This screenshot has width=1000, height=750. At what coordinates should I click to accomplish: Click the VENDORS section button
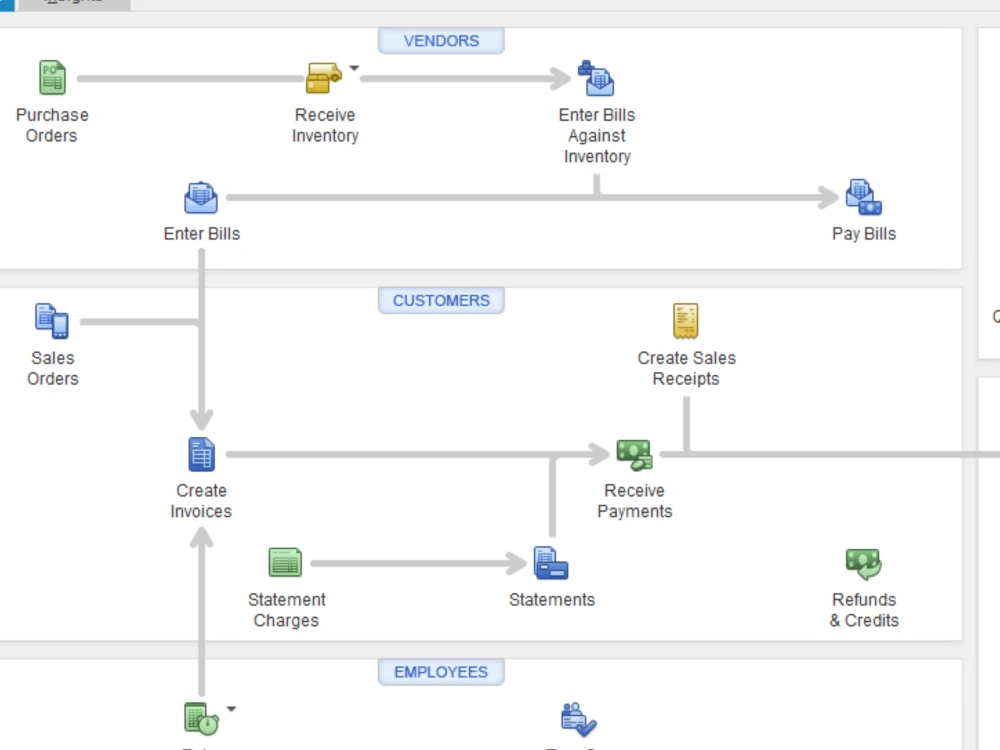(x=441, y=41)
